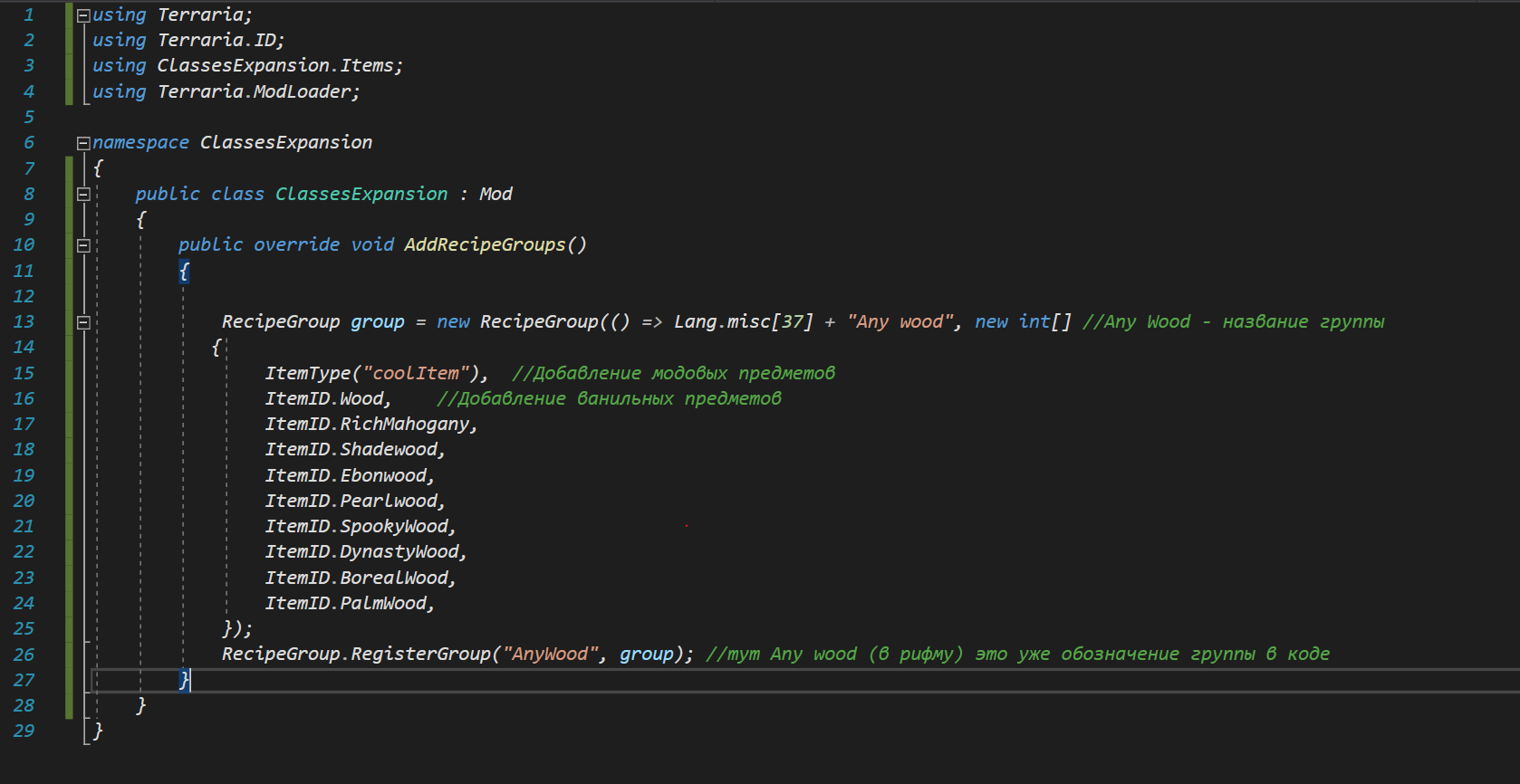The height and width of the screenshot is (784, 1520).
Task: Collapse the AddRecipeGroups method
Action: [83, 245]
